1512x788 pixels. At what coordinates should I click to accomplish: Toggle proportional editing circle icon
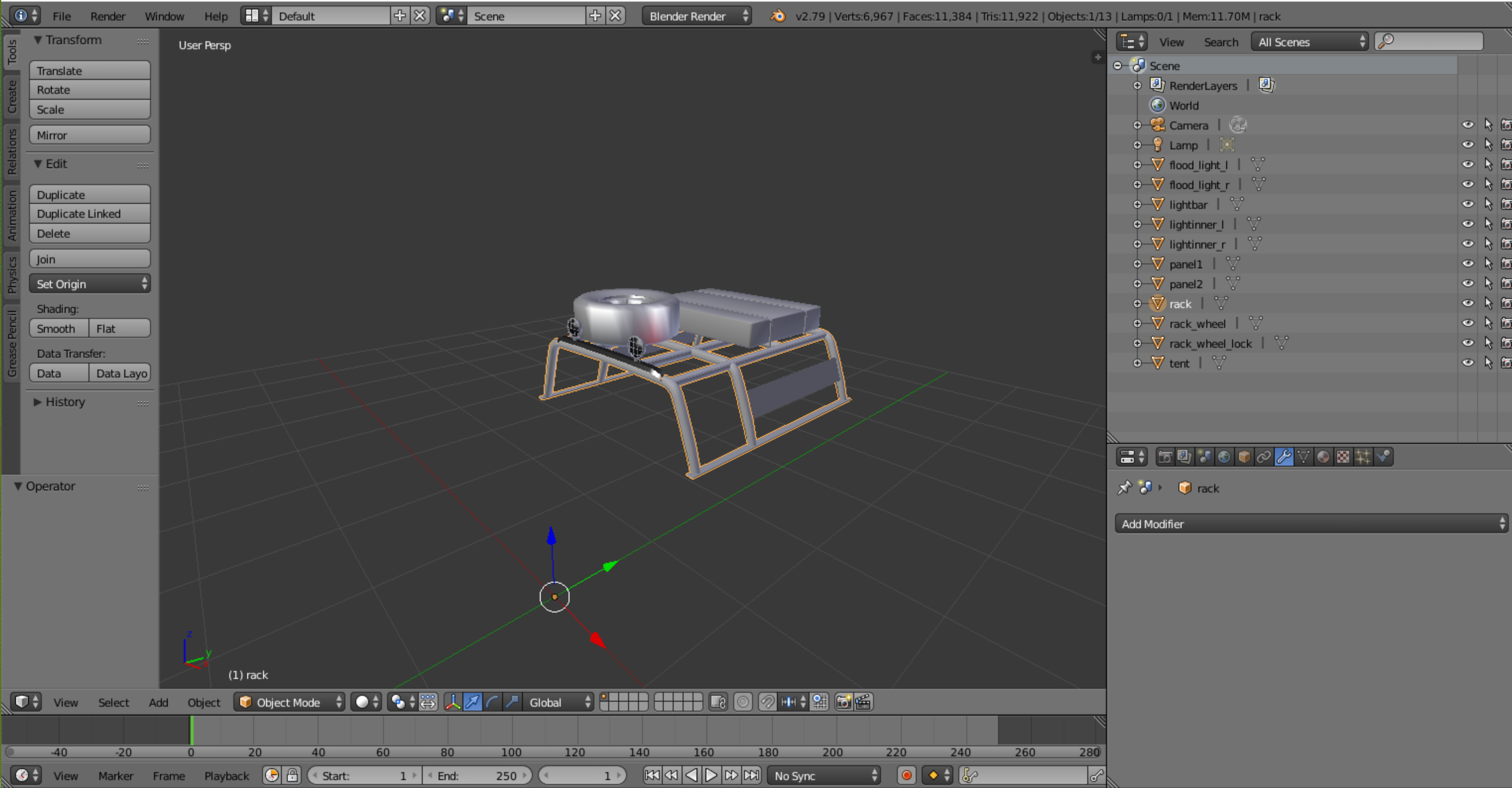coord(743,702)
